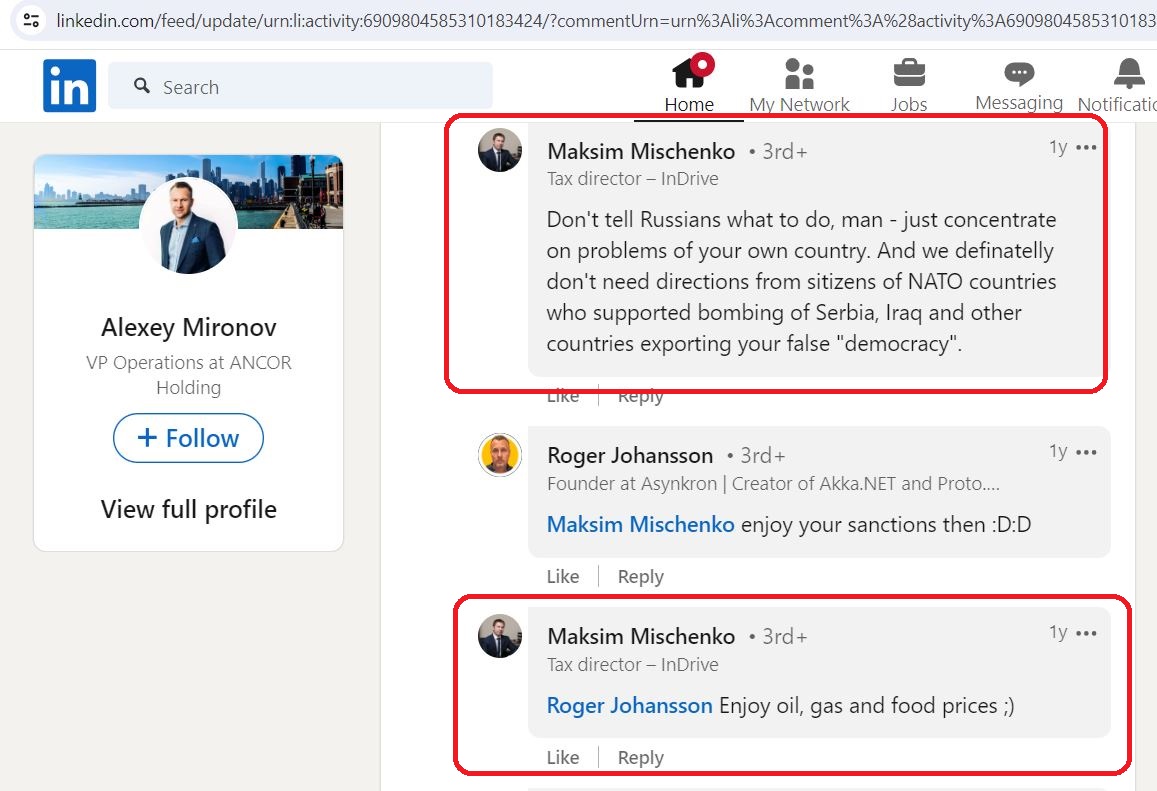1157x791 pixels.
Task: Follow Alexey Mironov
Action: [x=188, y=438]
